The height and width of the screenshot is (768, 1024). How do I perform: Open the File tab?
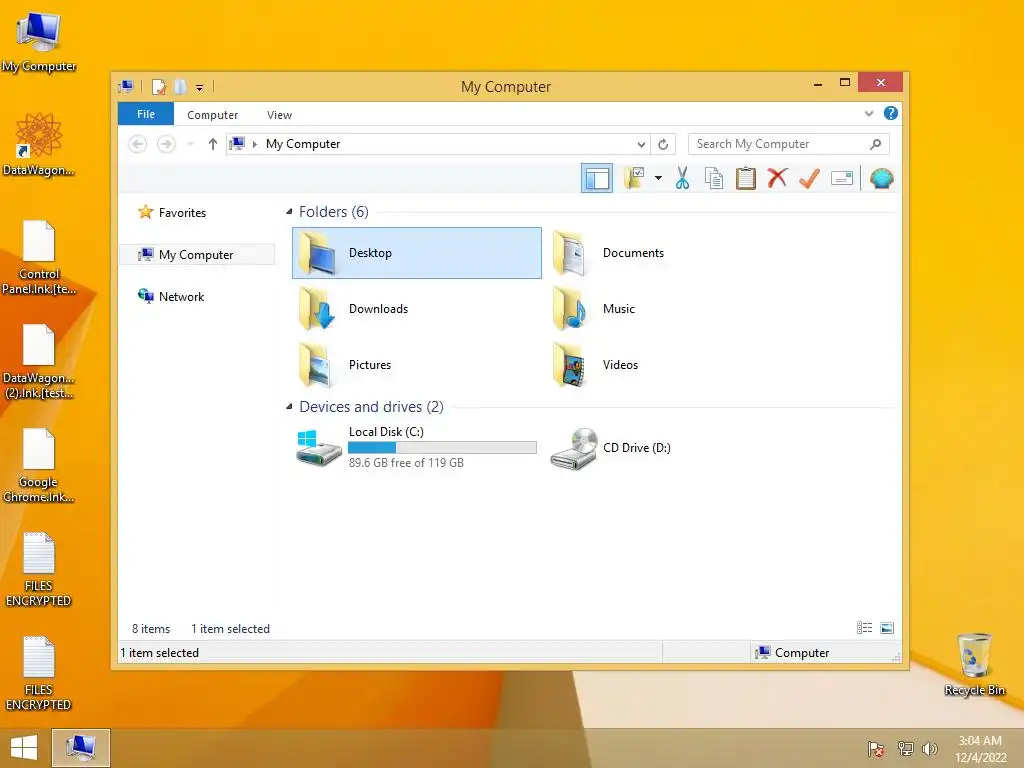[x=146, y=114]
